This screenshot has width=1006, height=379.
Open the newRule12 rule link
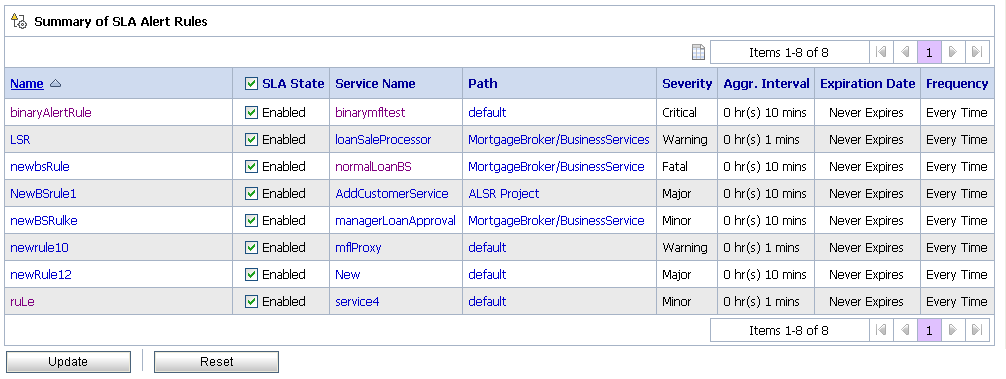click(41, 274)
